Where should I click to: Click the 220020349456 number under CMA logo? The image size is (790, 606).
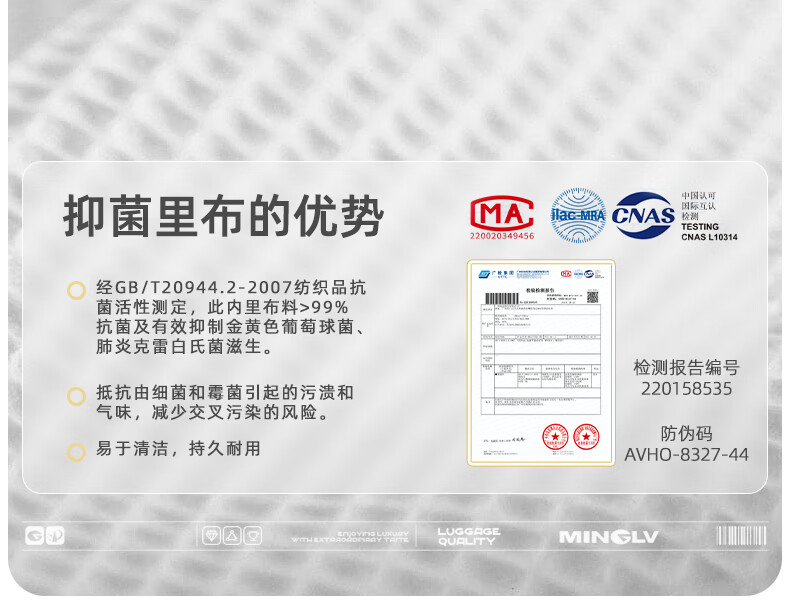[502, 236]
